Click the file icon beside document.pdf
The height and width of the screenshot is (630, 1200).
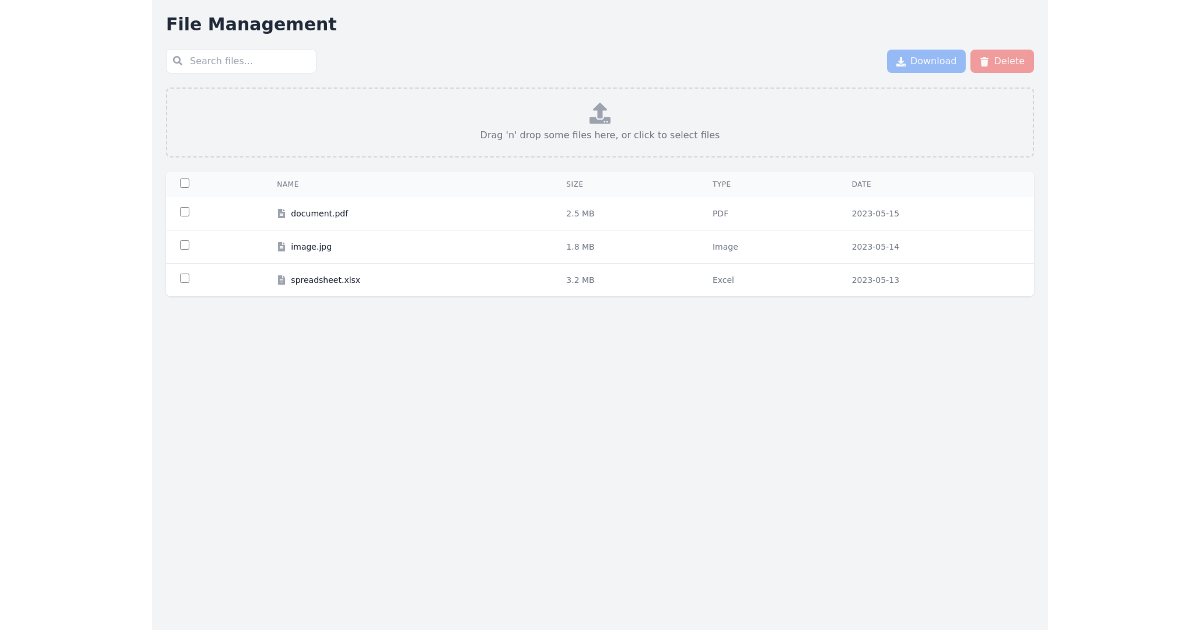281,214
